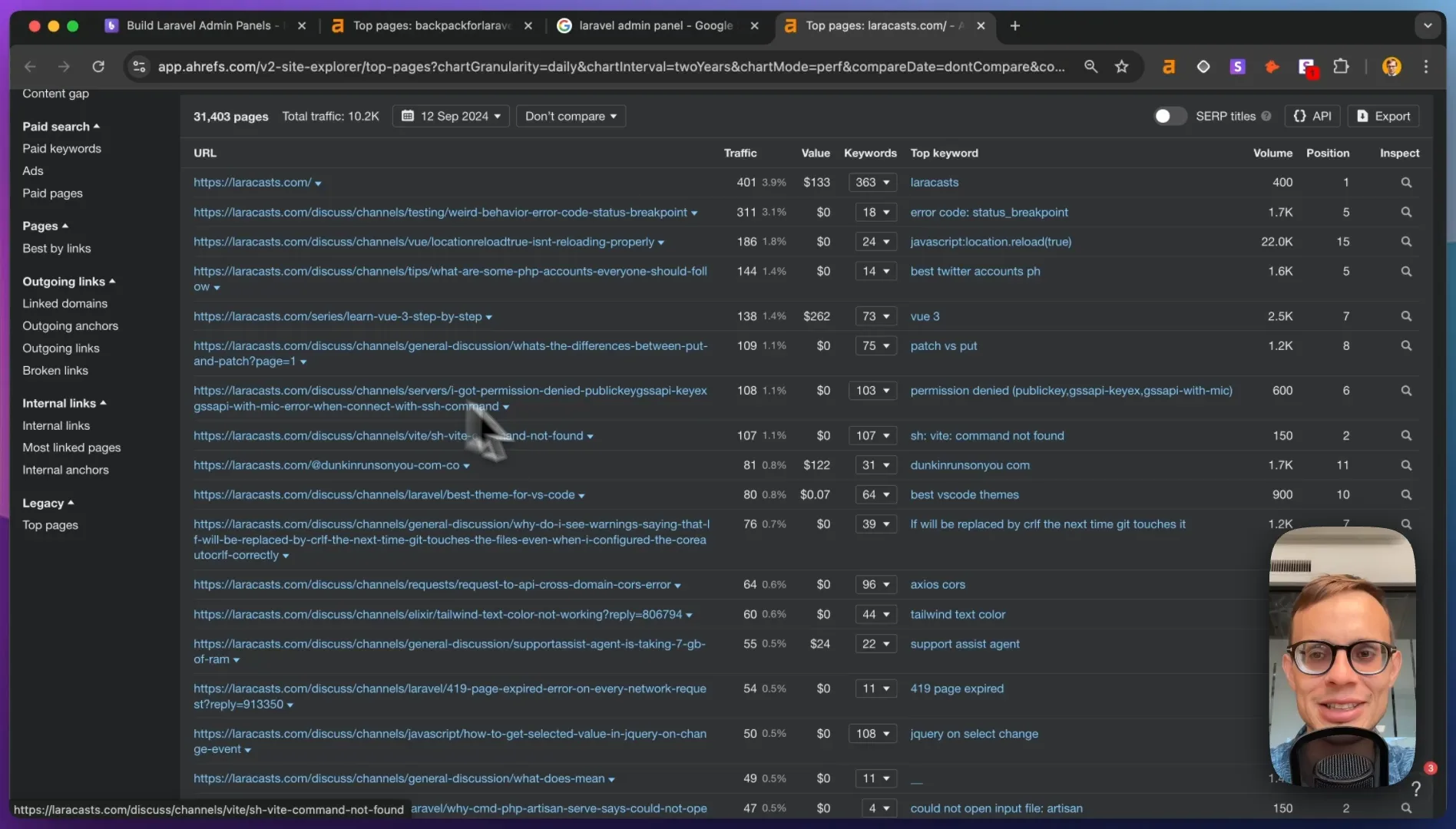
Task: Toggle the SERP titles switch
Action: [x=1170, y=117]
